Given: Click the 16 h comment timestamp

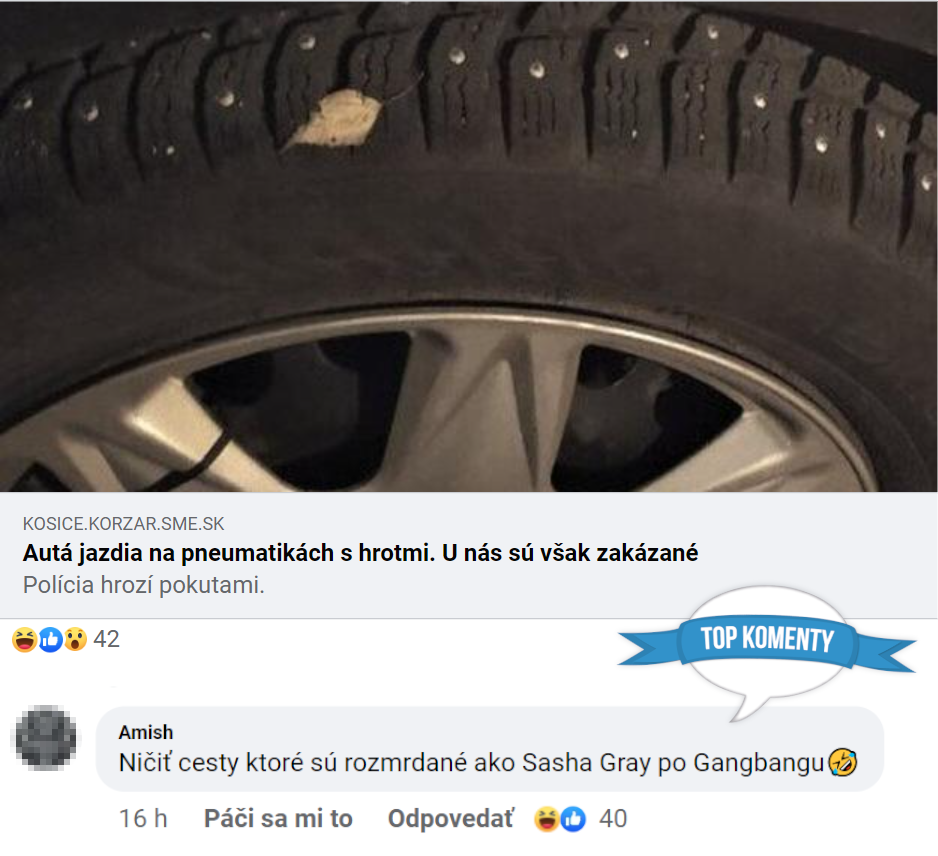Looking at the screenshot, I should click(x=143, y=818).
